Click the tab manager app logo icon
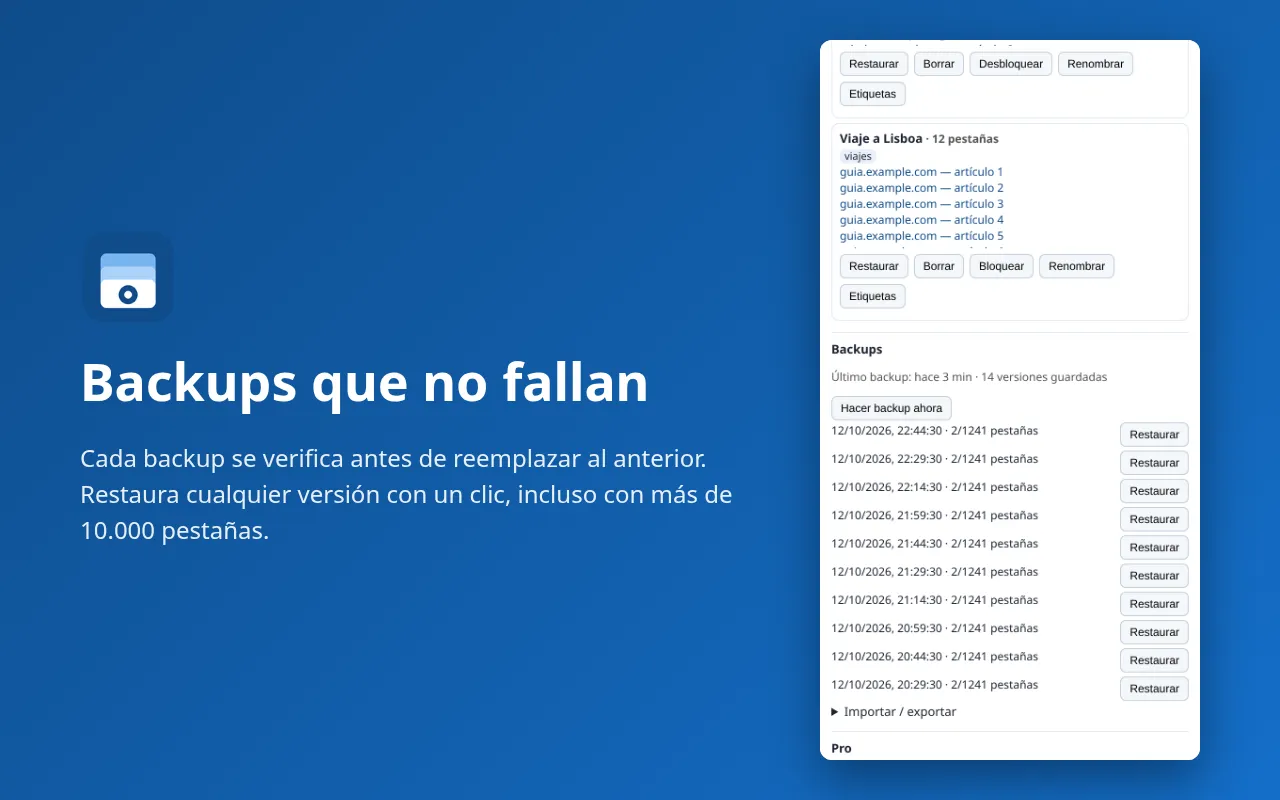This screenshot has height=800, width=1280. pyautogui.click(x=128, y=277)
